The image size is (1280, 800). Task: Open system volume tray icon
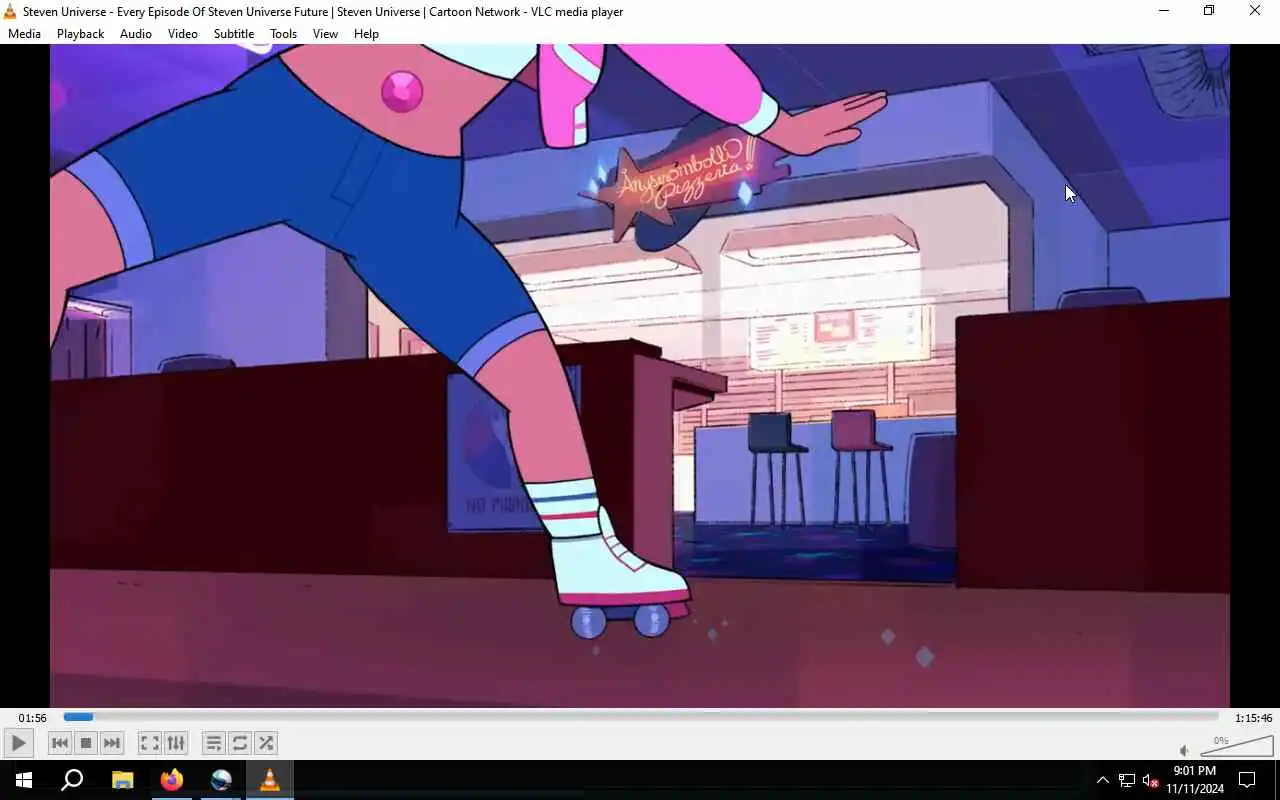[1150, 780]
